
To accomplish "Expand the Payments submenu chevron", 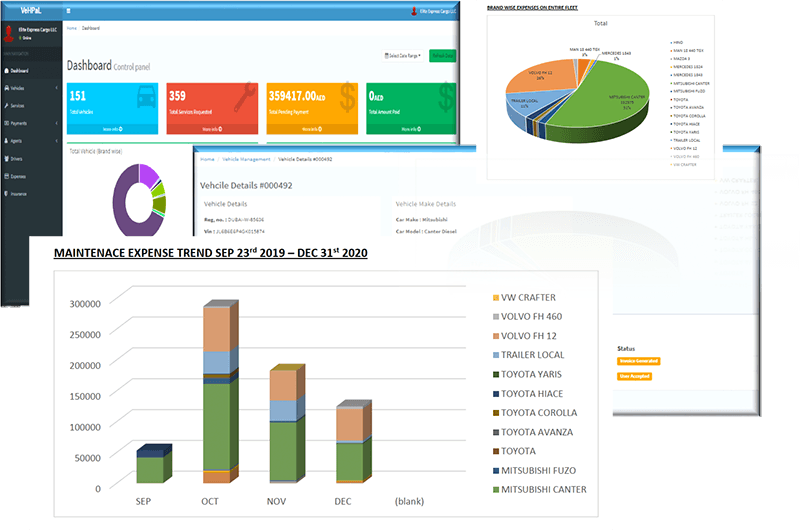I will pyautogui.click(x=57, y=123).
